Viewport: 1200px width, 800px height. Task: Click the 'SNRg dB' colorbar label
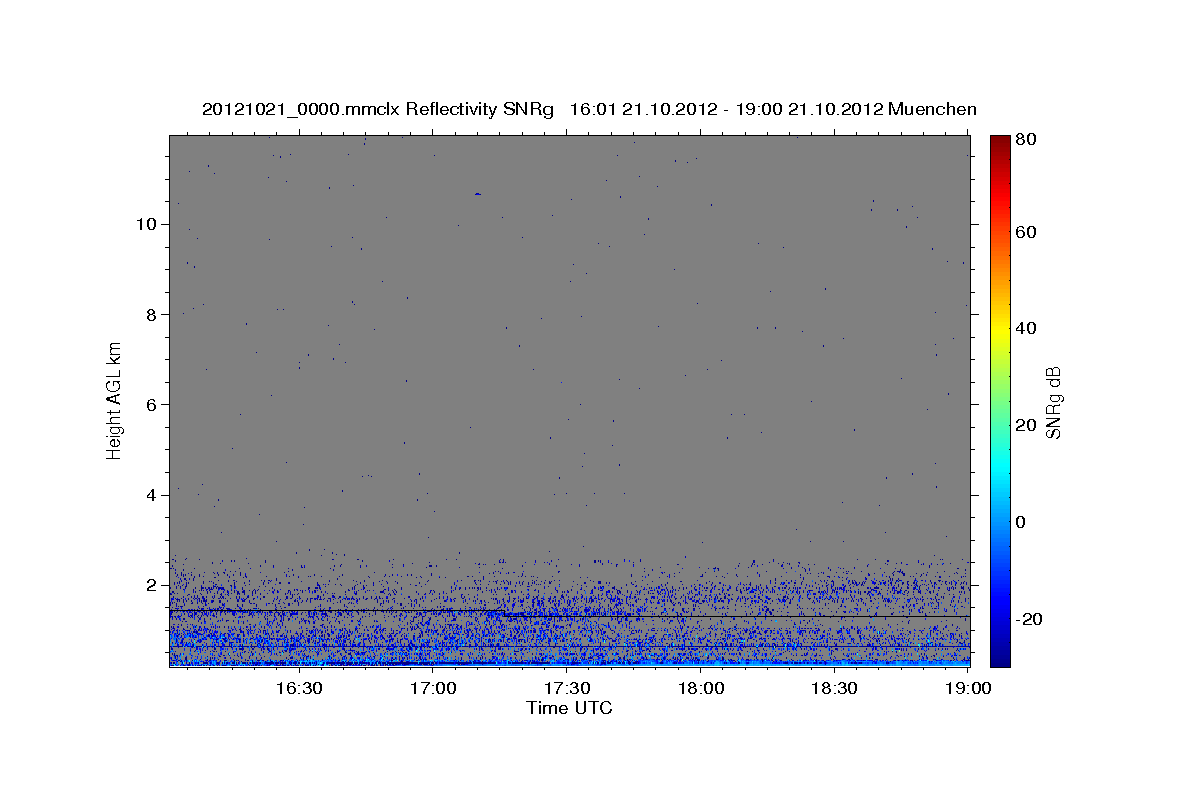(x=1054, y=402)
